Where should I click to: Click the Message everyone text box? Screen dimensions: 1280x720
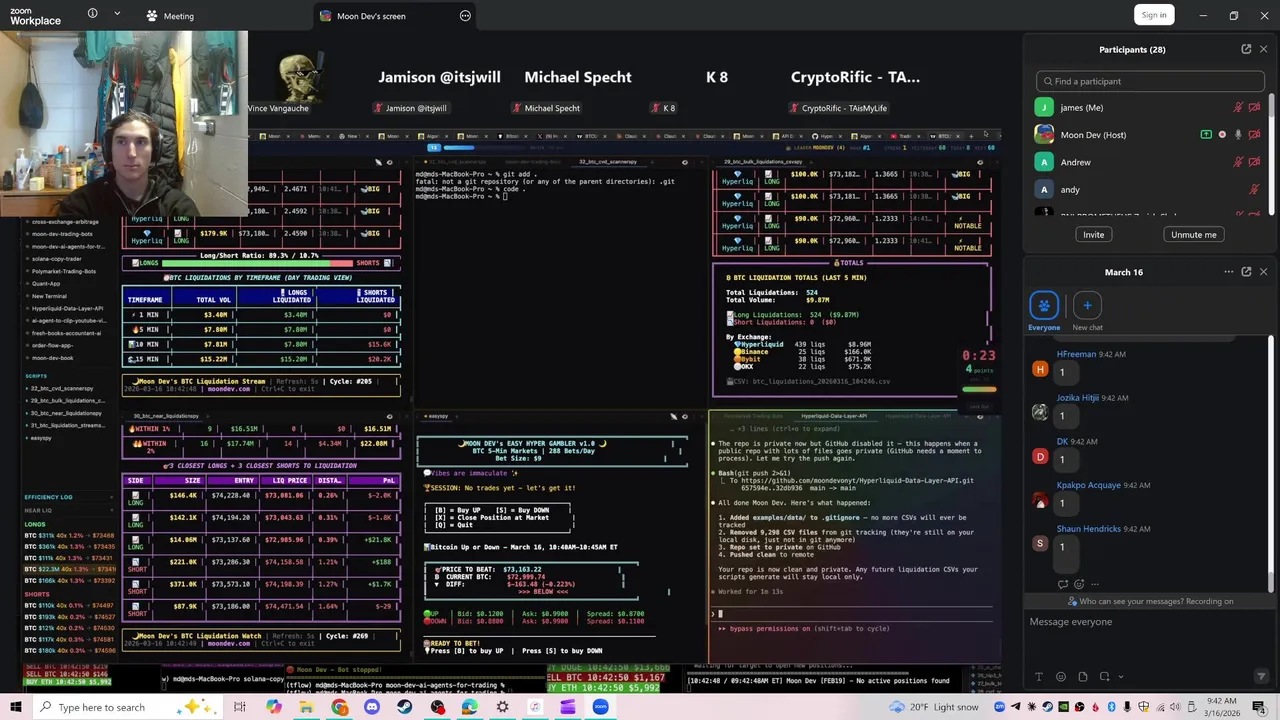[1150, 622]
